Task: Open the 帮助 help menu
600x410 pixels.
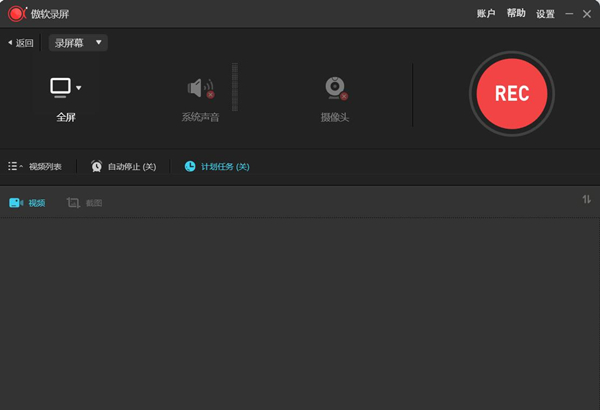Action: coord(516,13)
